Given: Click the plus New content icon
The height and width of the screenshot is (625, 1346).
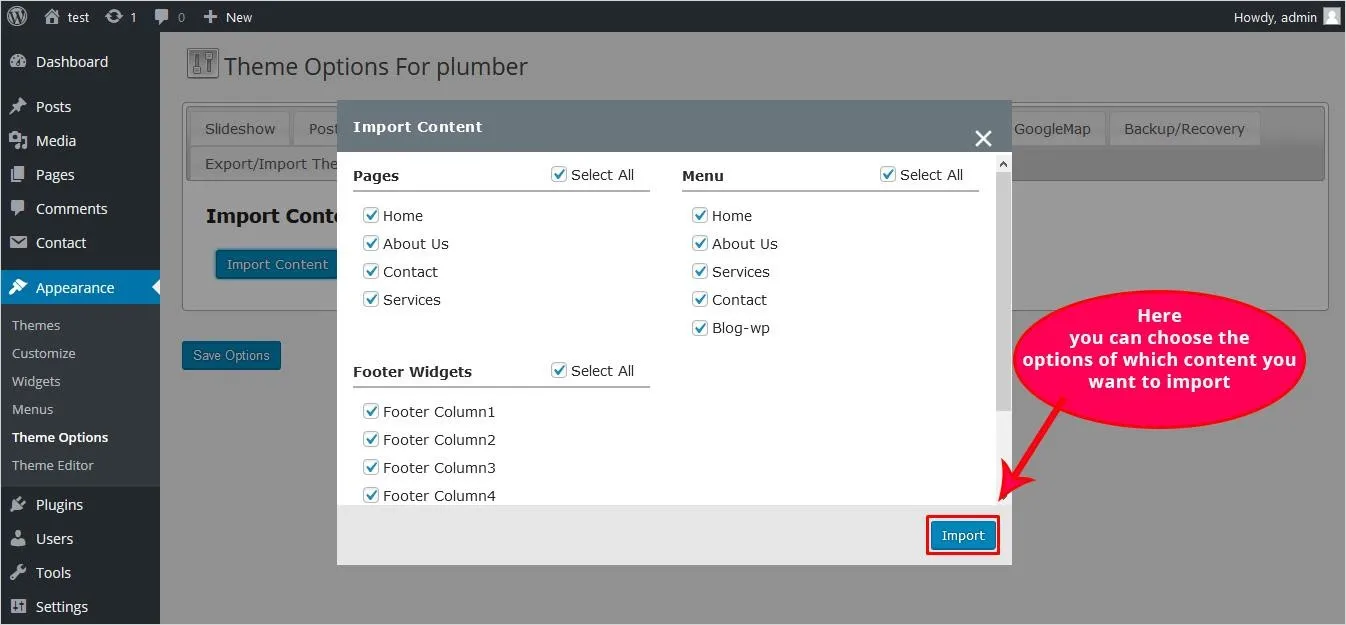Looking at the screenshot, I should click(x=210, y=17).
